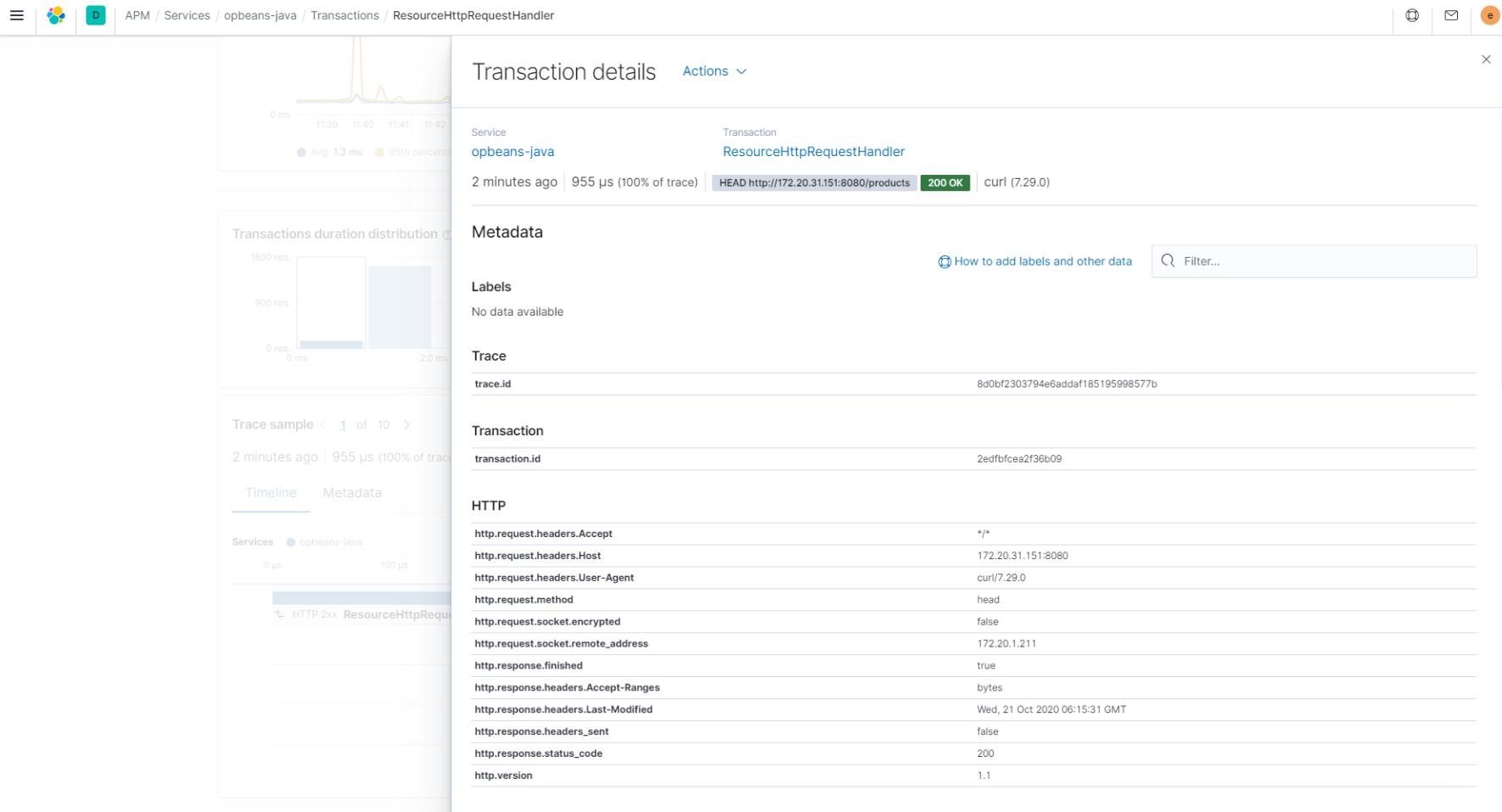Click the 955 µs duration text in flyout

click(592, 182)
